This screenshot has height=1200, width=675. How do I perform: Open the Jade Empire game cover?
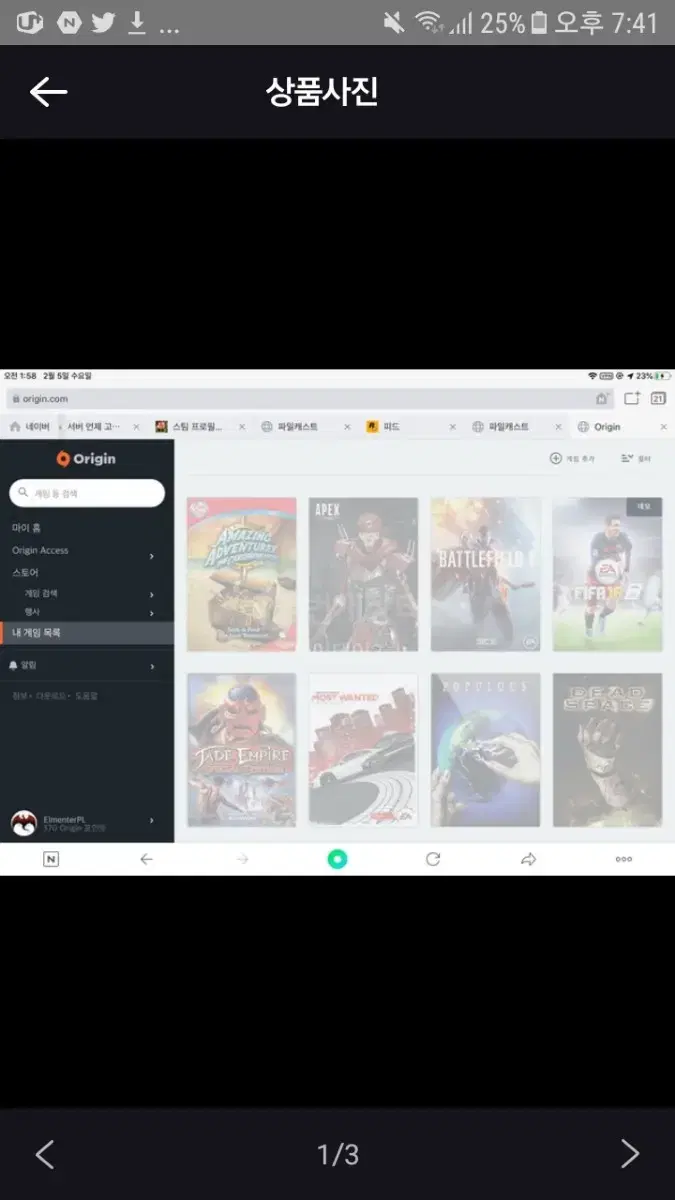[242, 749]
